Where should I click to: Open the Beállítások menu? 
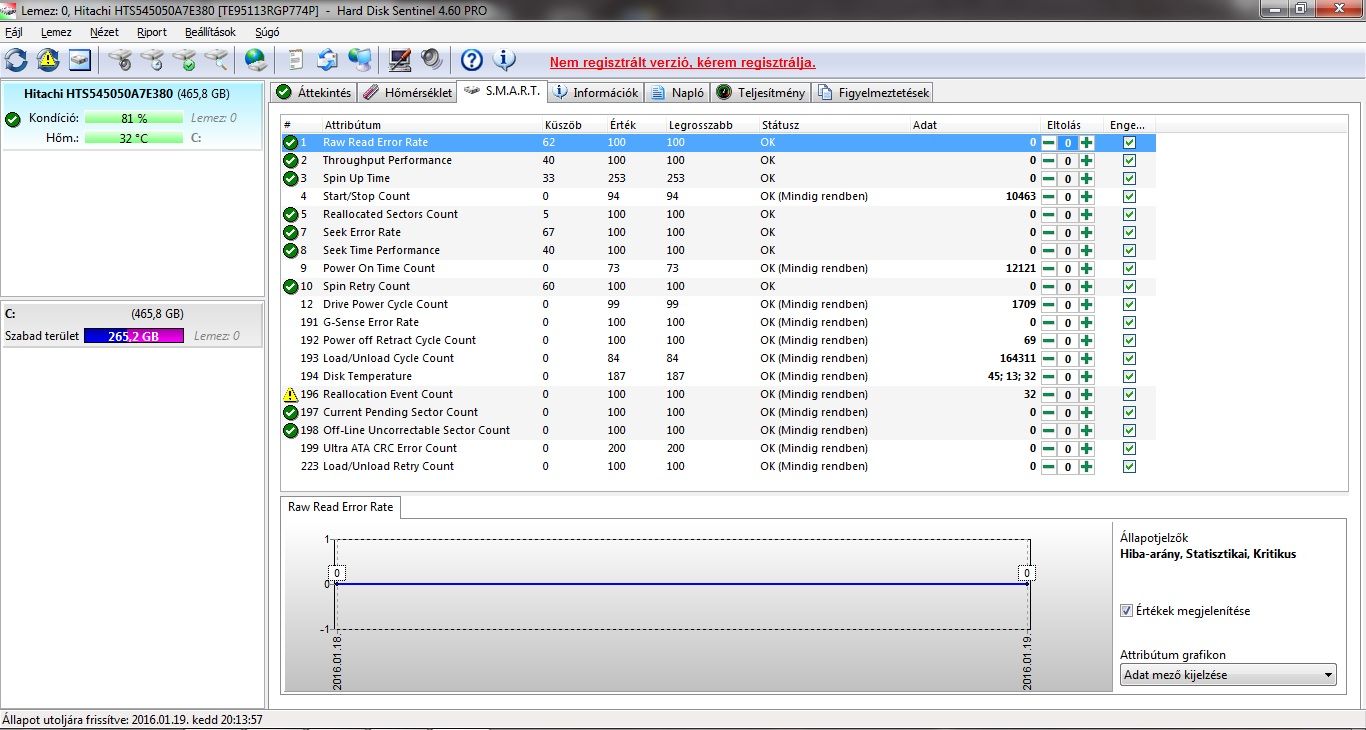click(x=210, y=32)
